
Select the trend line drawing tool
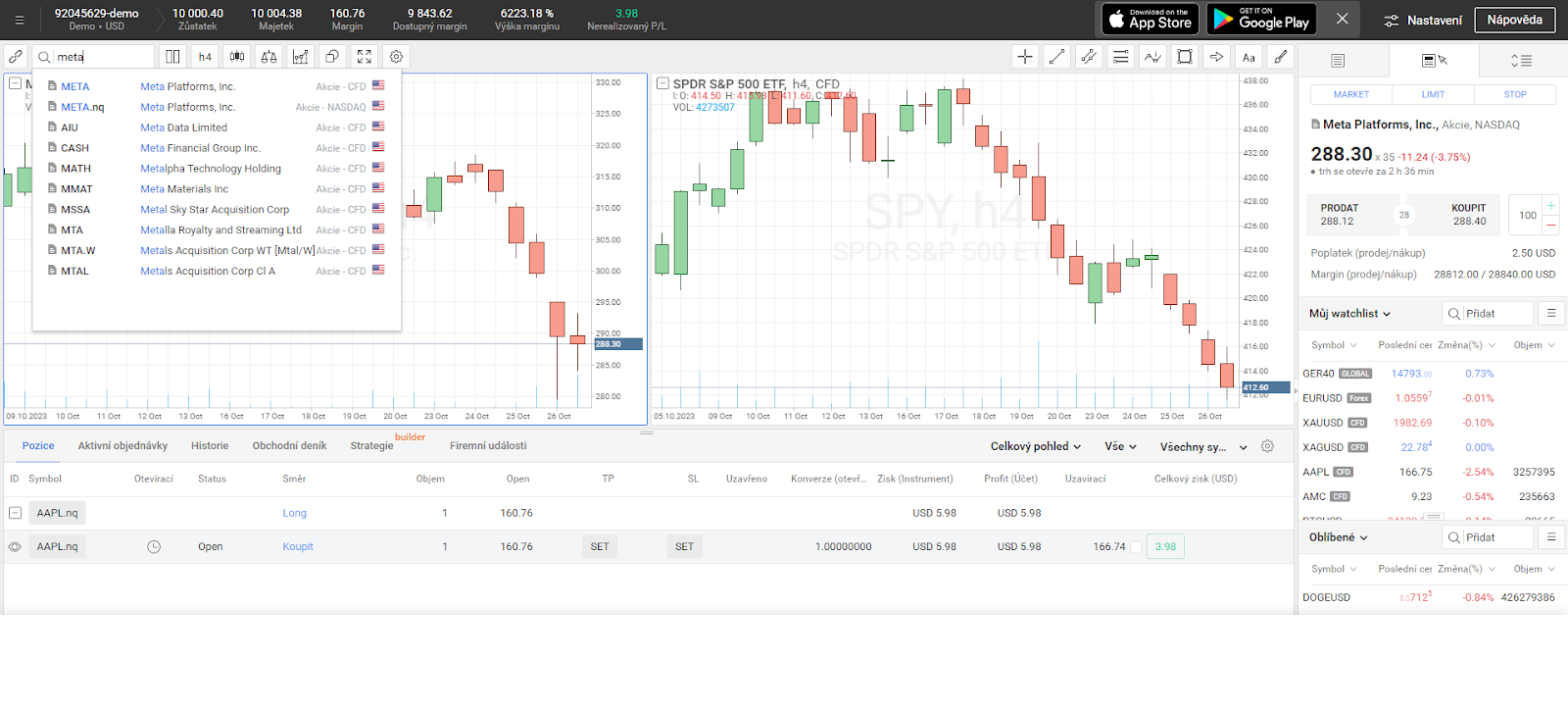(x=1056, y=57)
